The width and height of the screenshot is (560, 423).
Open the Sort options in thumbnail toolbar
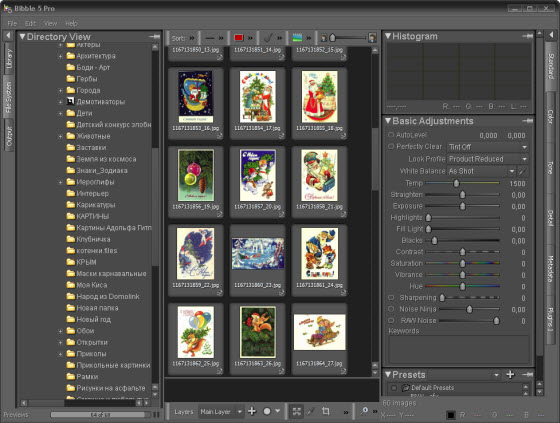pos(182,38)
